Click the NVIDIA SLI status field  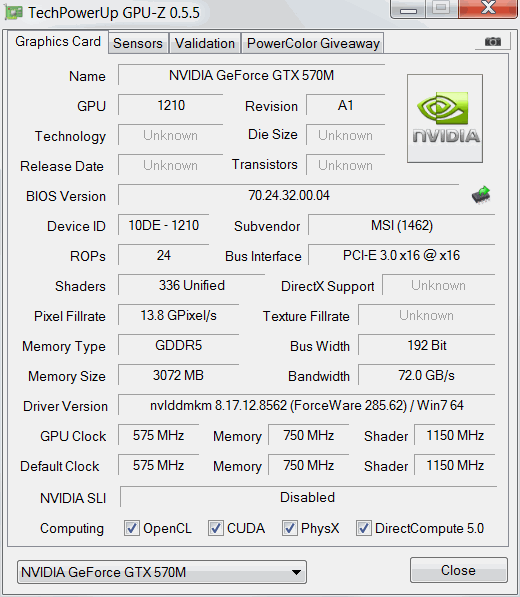(x=308, y=497)
